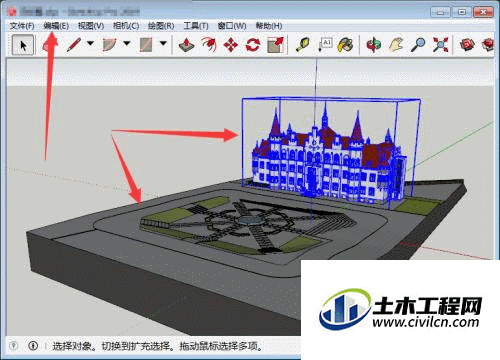Expand the Rectangle shapes dropdown arrow

point(163,43)
